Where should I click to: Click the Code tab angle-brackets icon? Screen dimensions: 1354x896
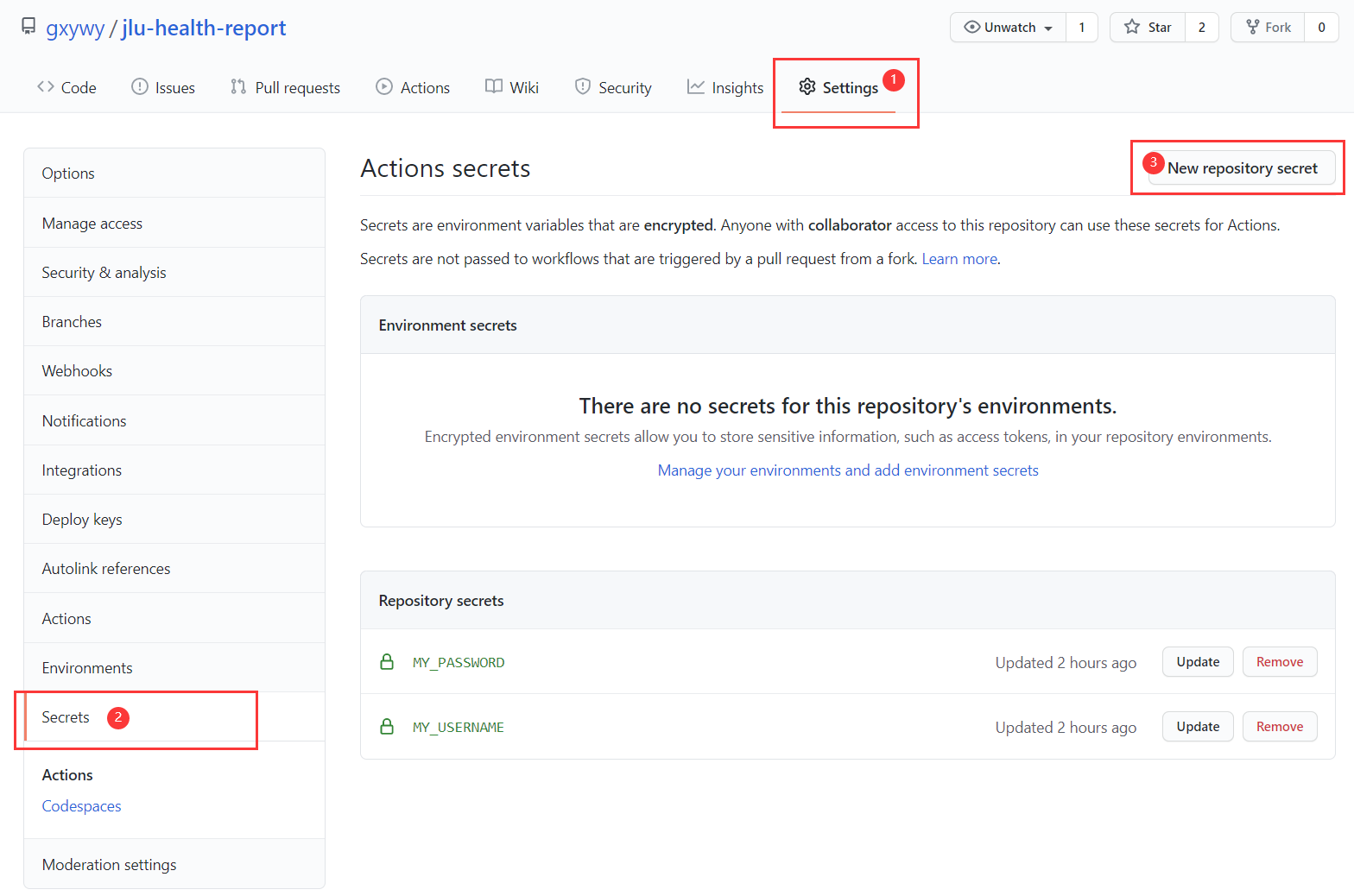tap(46, 86)
